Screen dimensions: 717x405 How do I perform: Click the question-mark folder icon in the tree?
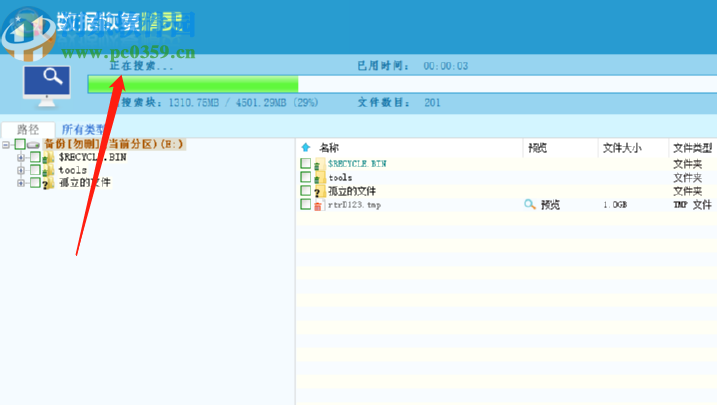coord(48,183)
